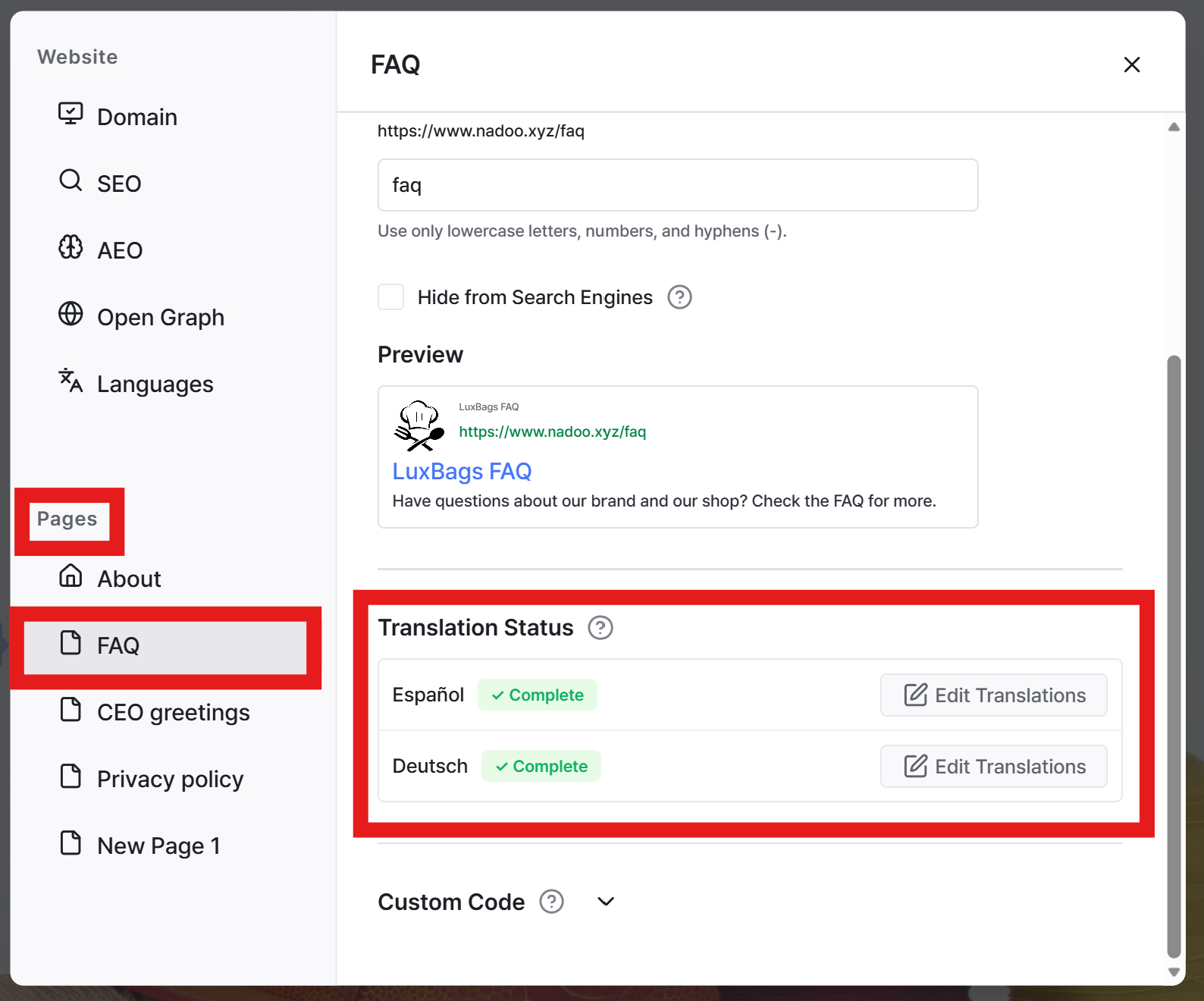The image size is (1204, 1001).
Task: Expand the Custom Code section chevron
Action: pyautogui.click(x=605, y=902)
